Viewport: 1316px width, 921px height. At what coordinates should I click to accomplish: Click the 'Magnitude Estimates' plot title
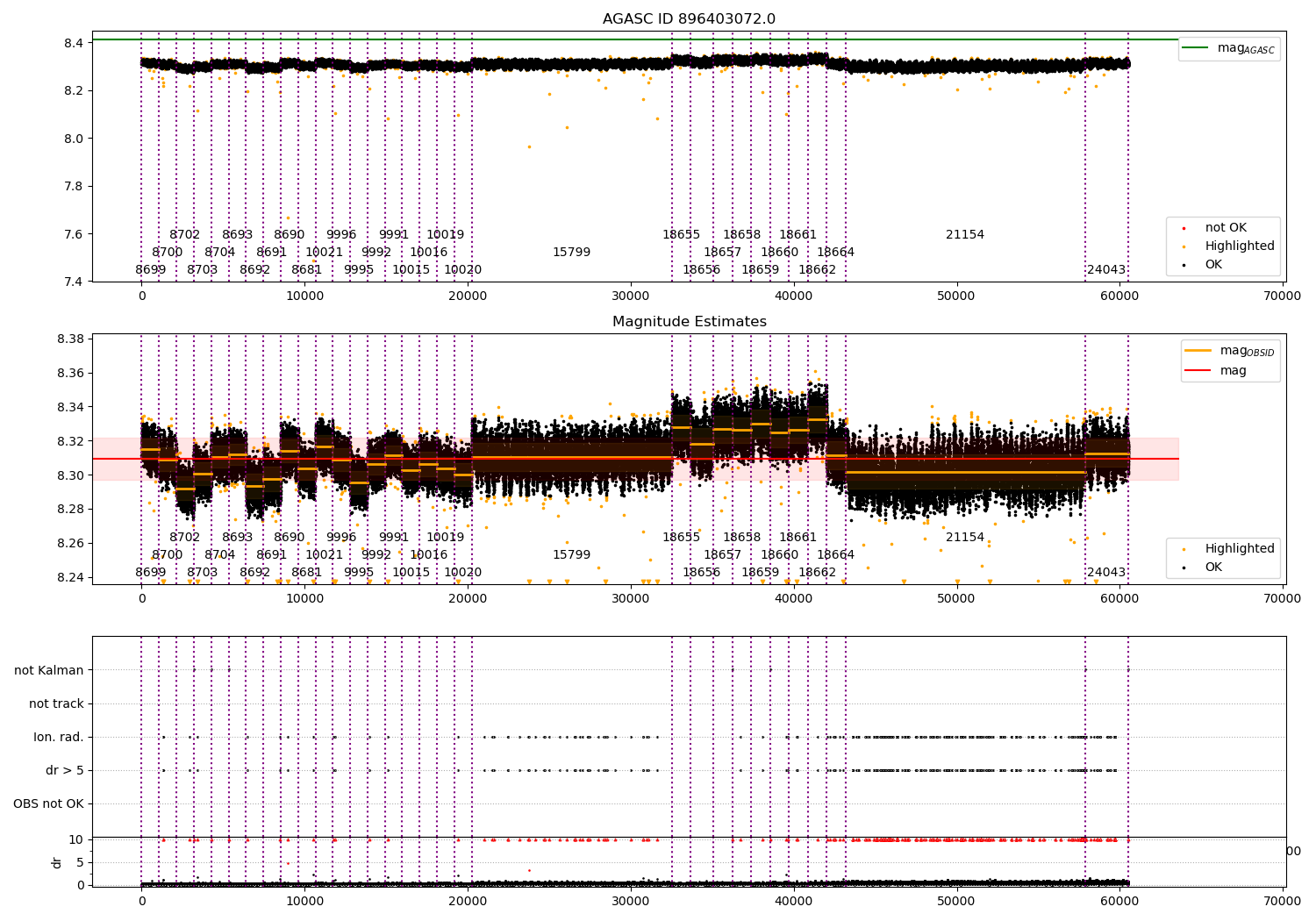click(689, 322)
